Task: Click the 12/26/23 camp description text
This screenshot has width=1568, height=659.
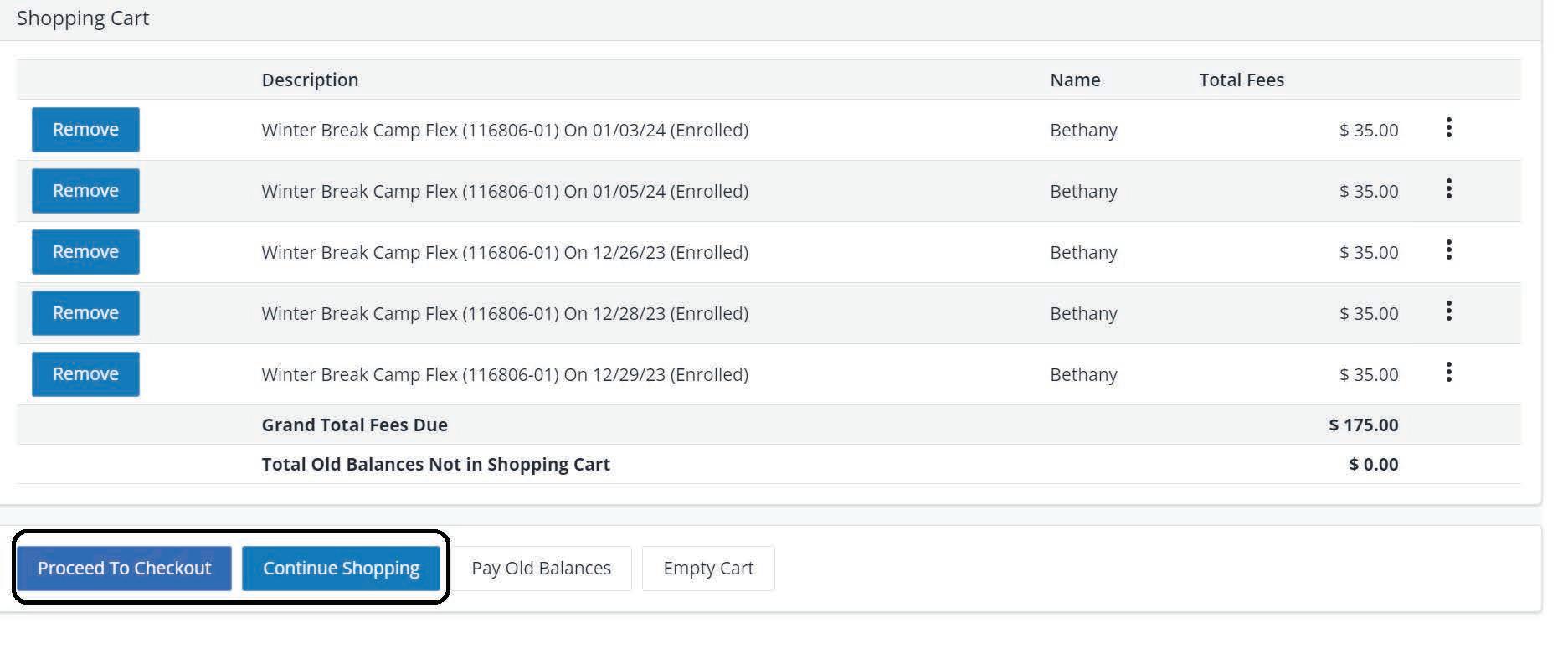Action: 505,252
